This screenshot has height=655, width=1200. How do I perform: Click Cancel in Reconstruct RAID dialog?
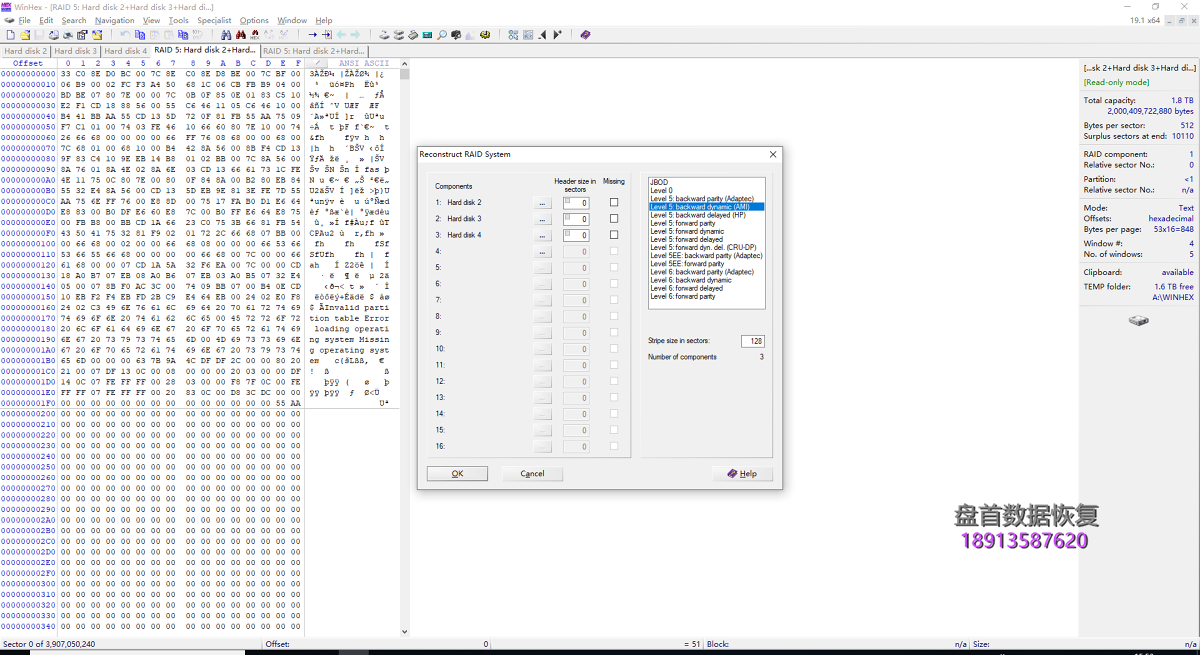point(532,474)
